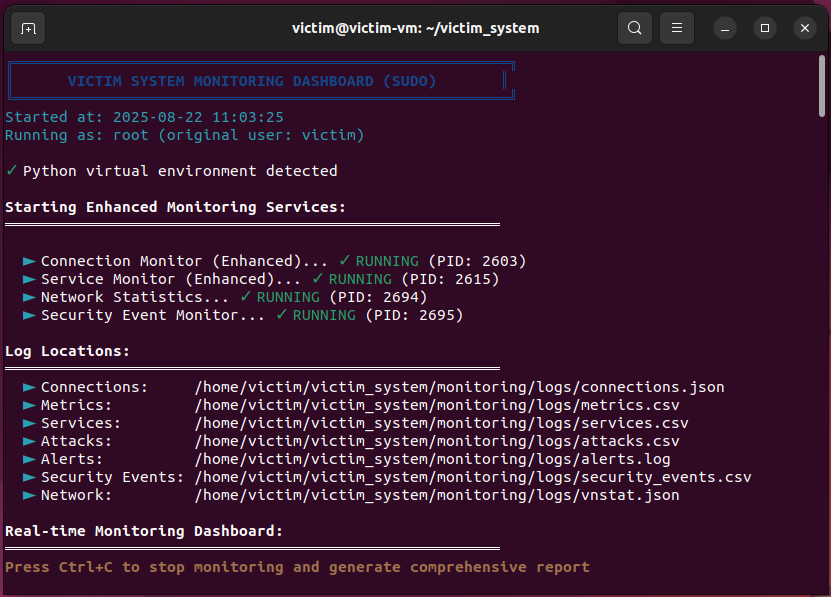Click the 'Log Locations:' heading
The image size is (831, 597).
point(67,352)
